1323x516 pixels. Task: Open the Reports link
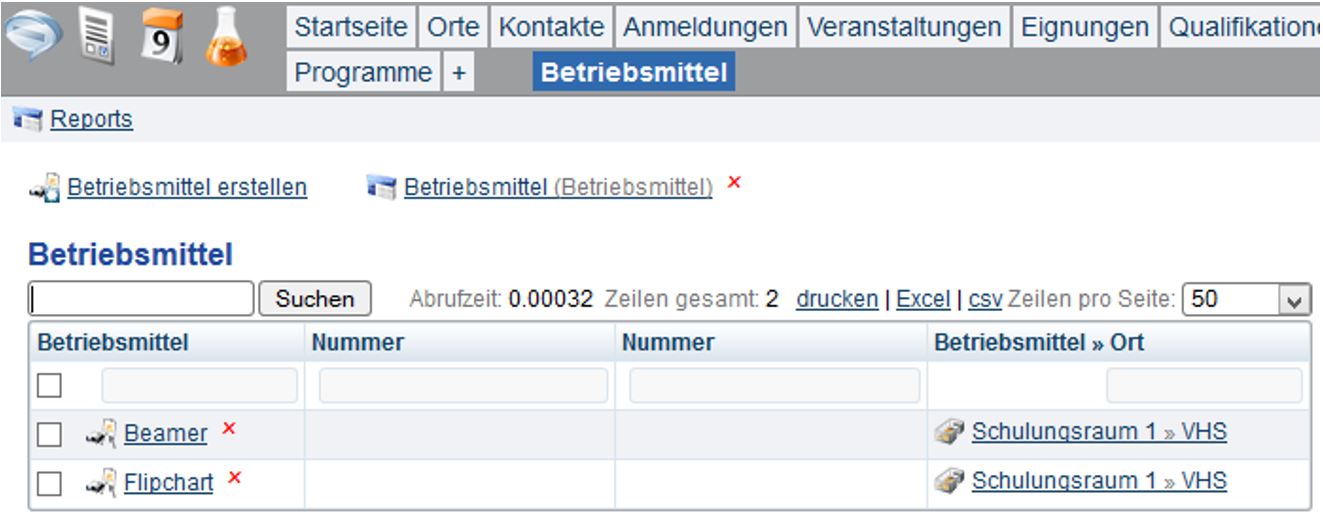91,119
